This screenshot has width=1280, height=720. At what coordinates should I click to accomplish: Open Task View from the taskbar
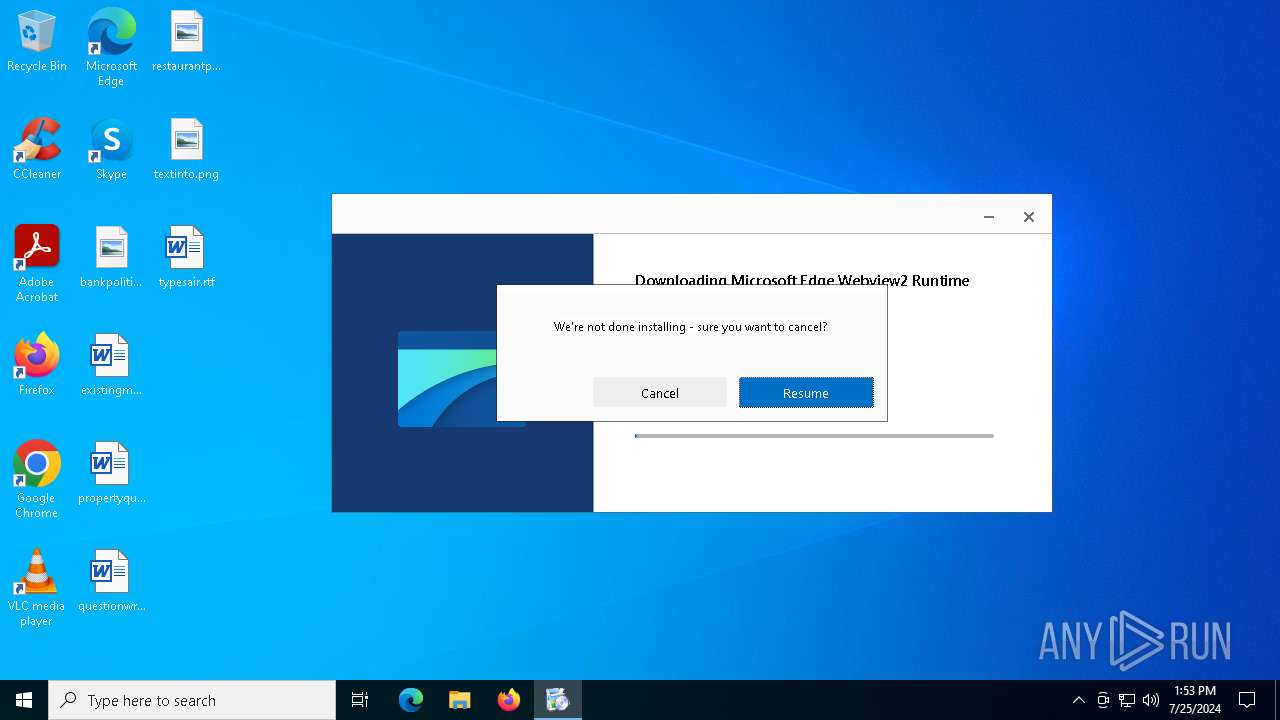tap(360, 700)
